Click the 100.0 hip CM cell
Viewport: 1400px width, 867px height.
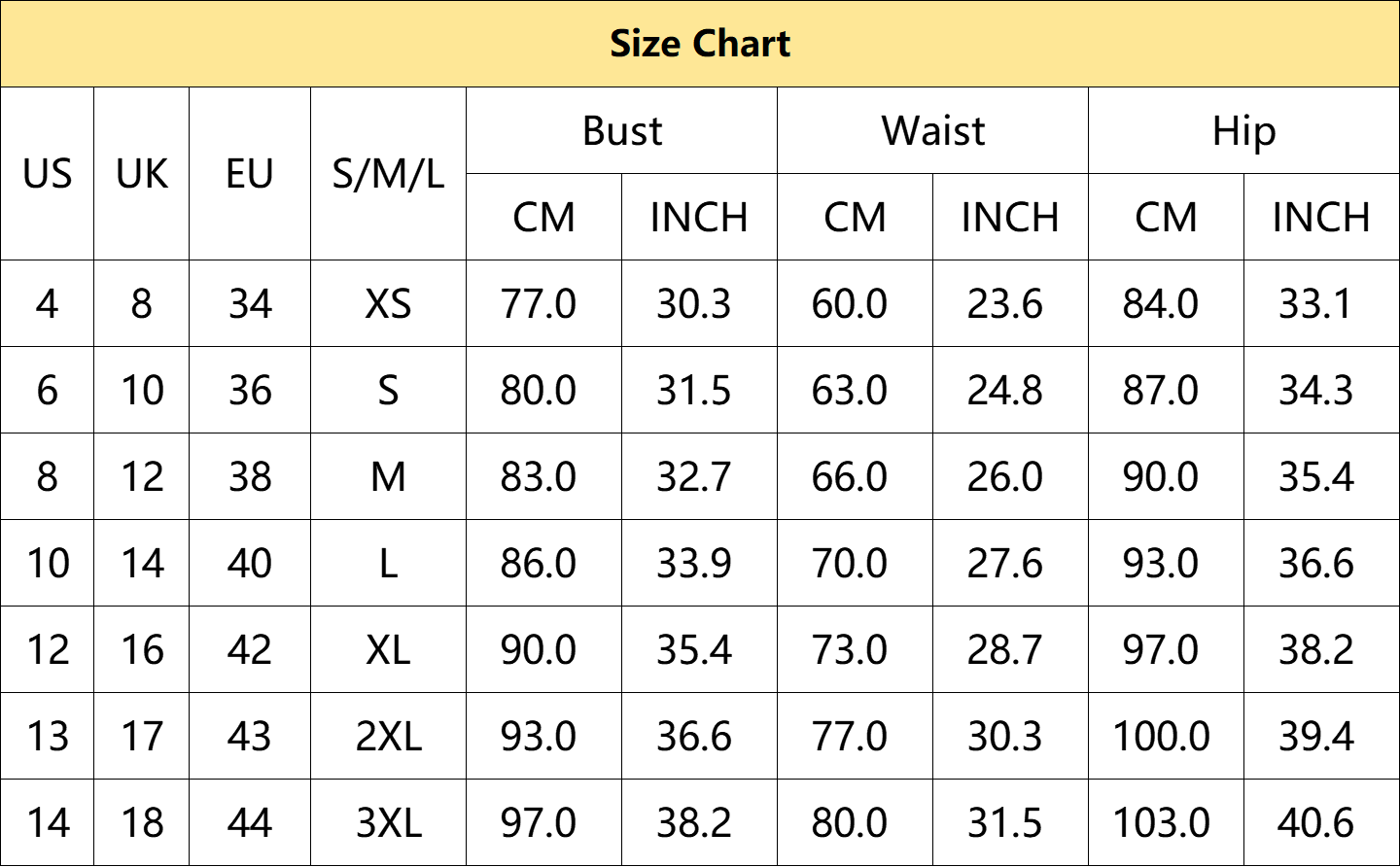[1161, 737]
